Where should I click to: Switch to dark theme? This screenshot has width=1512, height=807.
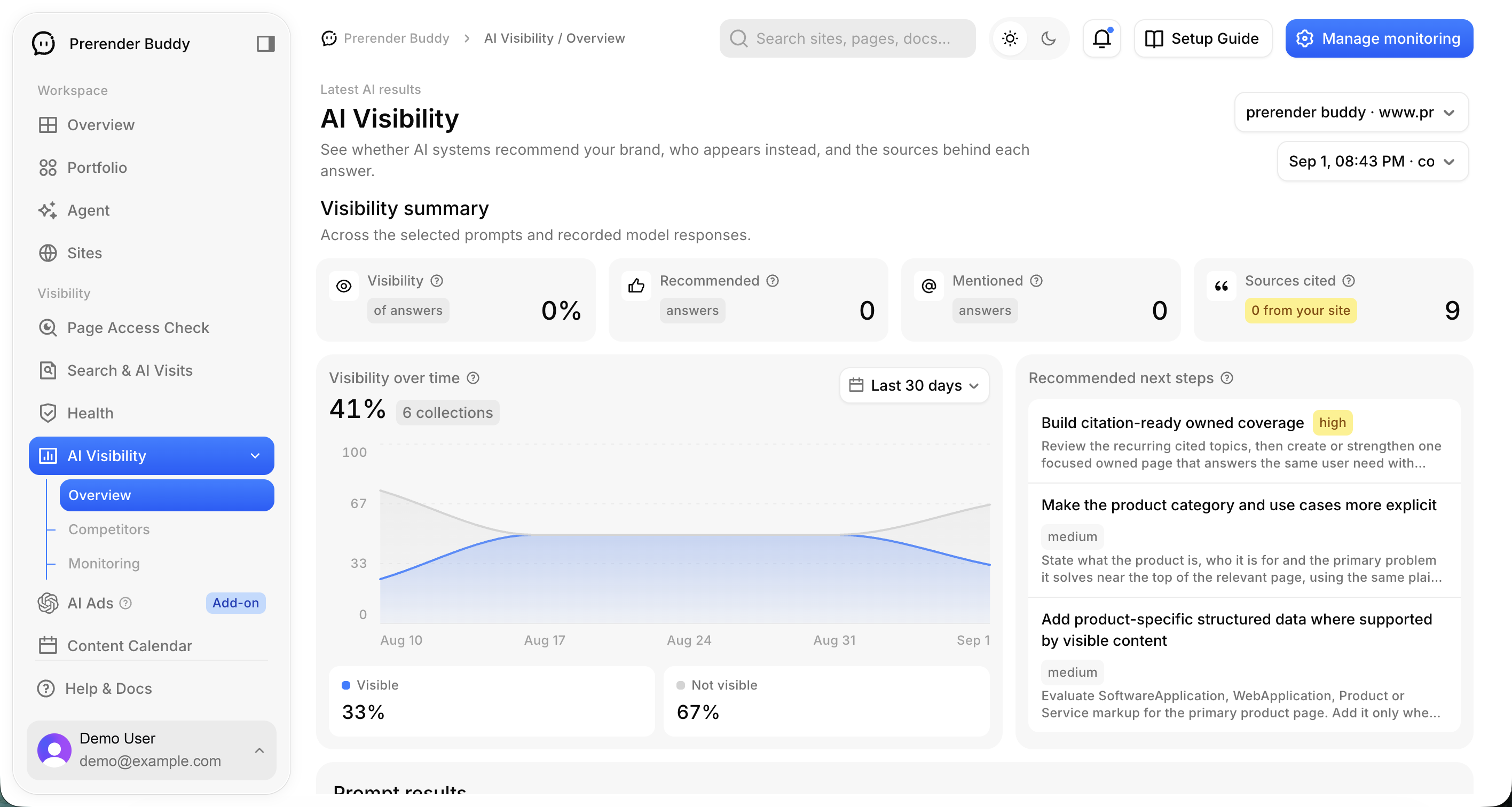(1049, 39)
